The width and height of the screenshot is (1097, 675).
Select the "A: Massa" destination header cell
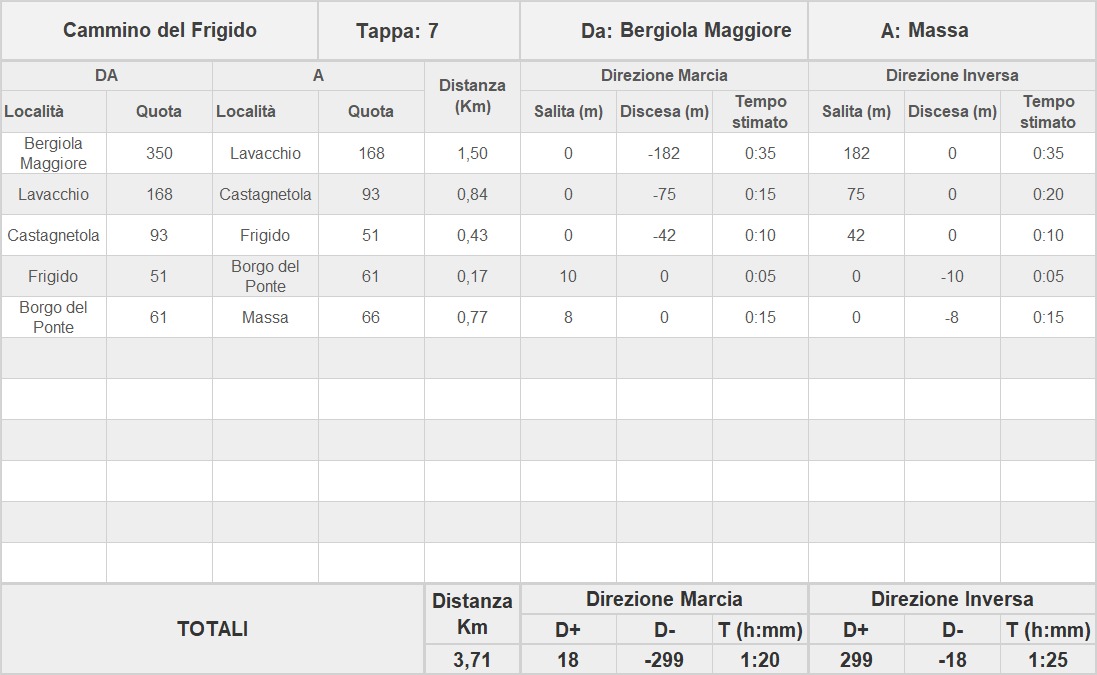(x=924, y=31)
